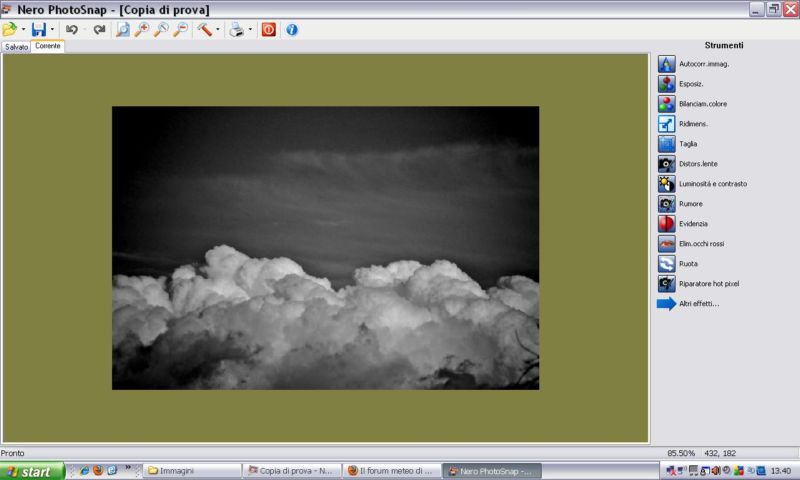The height and width of the screenshot is (480, 800).
Task: Click the blue info icon
Action: point(292,30)
